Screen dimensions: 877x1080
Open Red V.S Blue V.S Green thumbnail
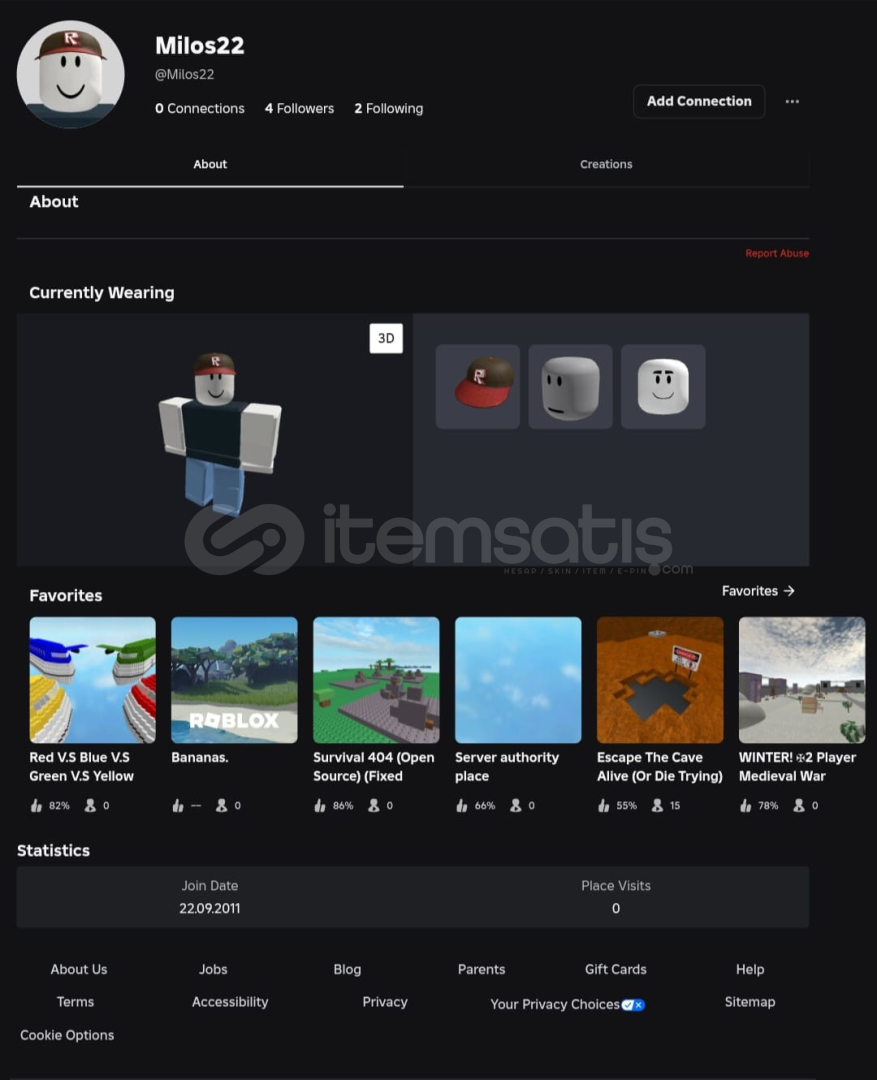pos(92,680)
